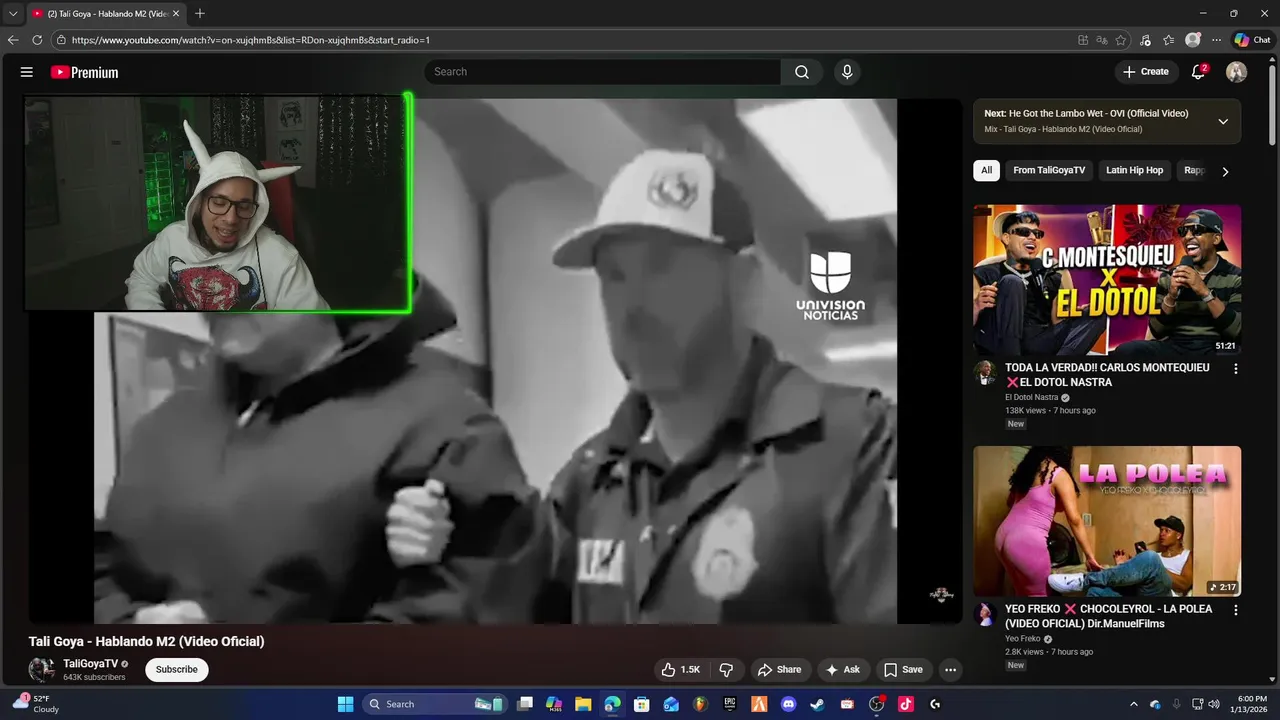The image size is (1280, 720).
Task: Click the Ask button
Action: [x=843, y=670]
